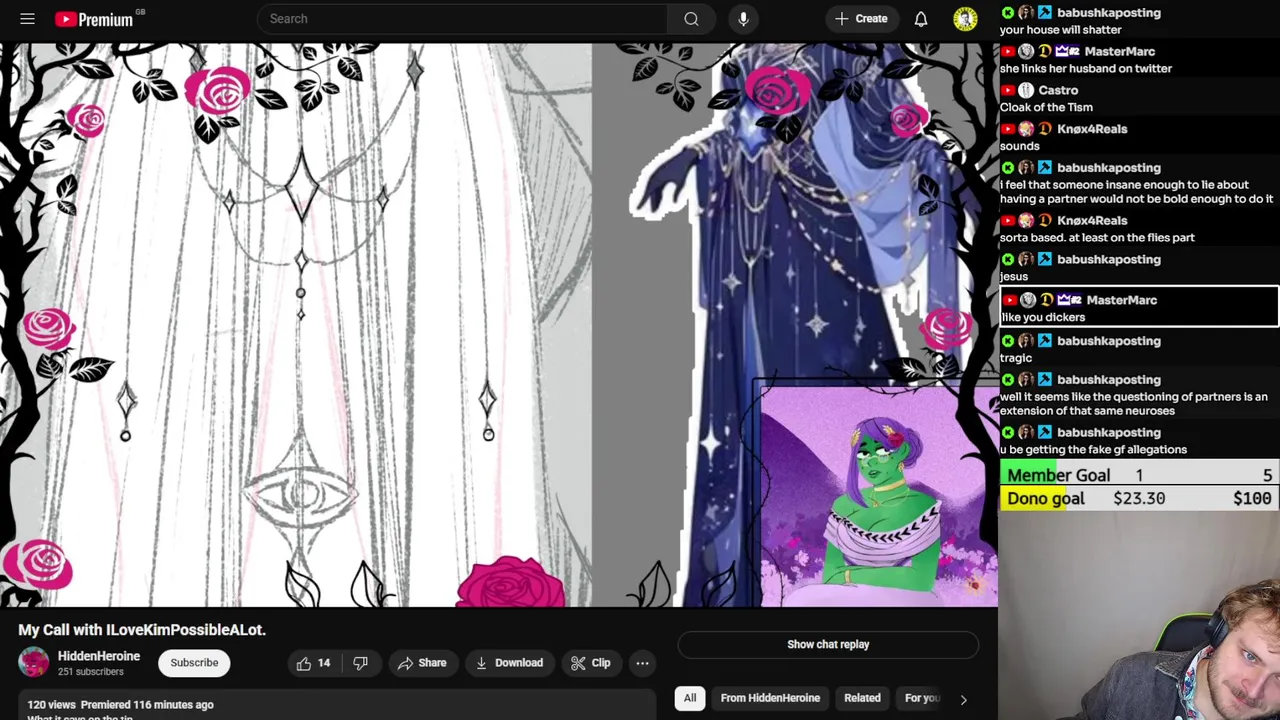Open the YouTube hamburger guide menu

pyautogui.click(x=27, y=19)
